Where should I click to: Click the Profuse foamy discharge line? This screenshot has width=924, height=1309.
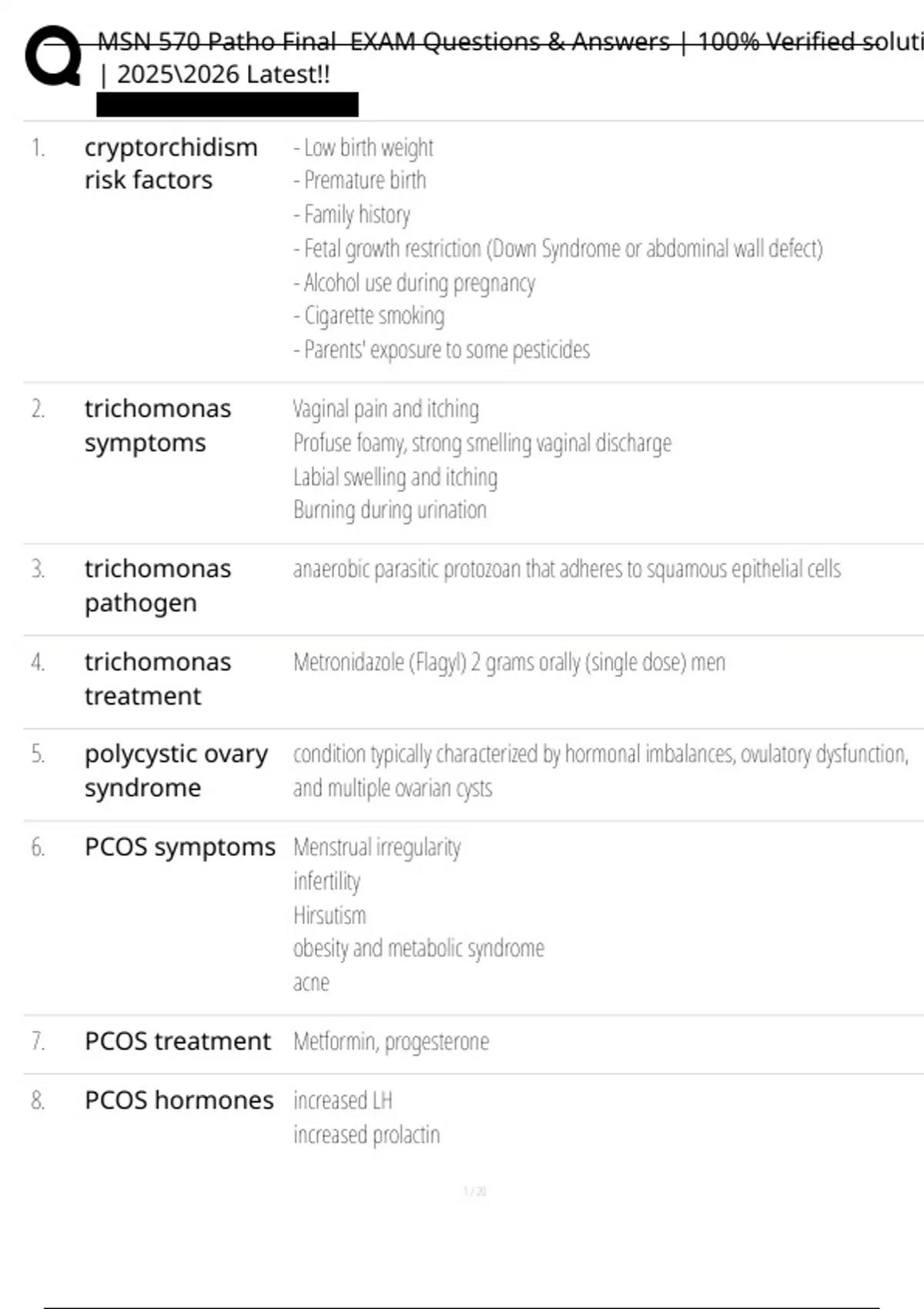click(482, 444)
